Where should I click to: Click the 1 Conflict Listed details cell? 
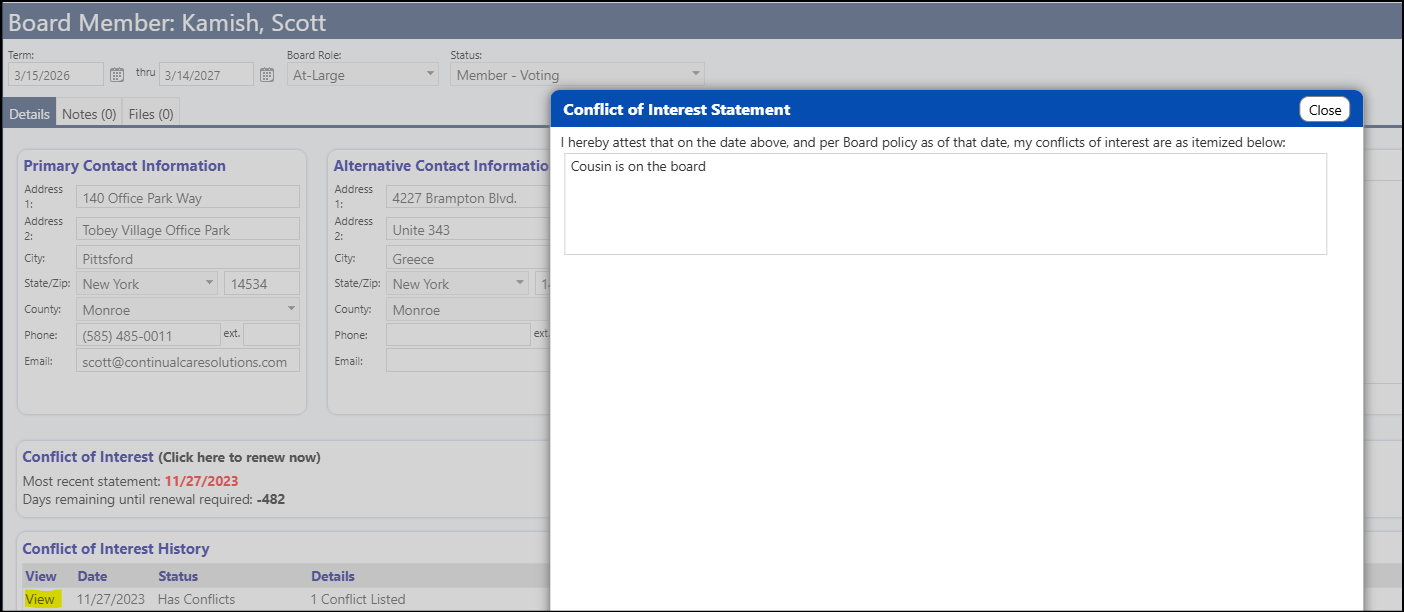pyautogui.click(x=358, y=600)
